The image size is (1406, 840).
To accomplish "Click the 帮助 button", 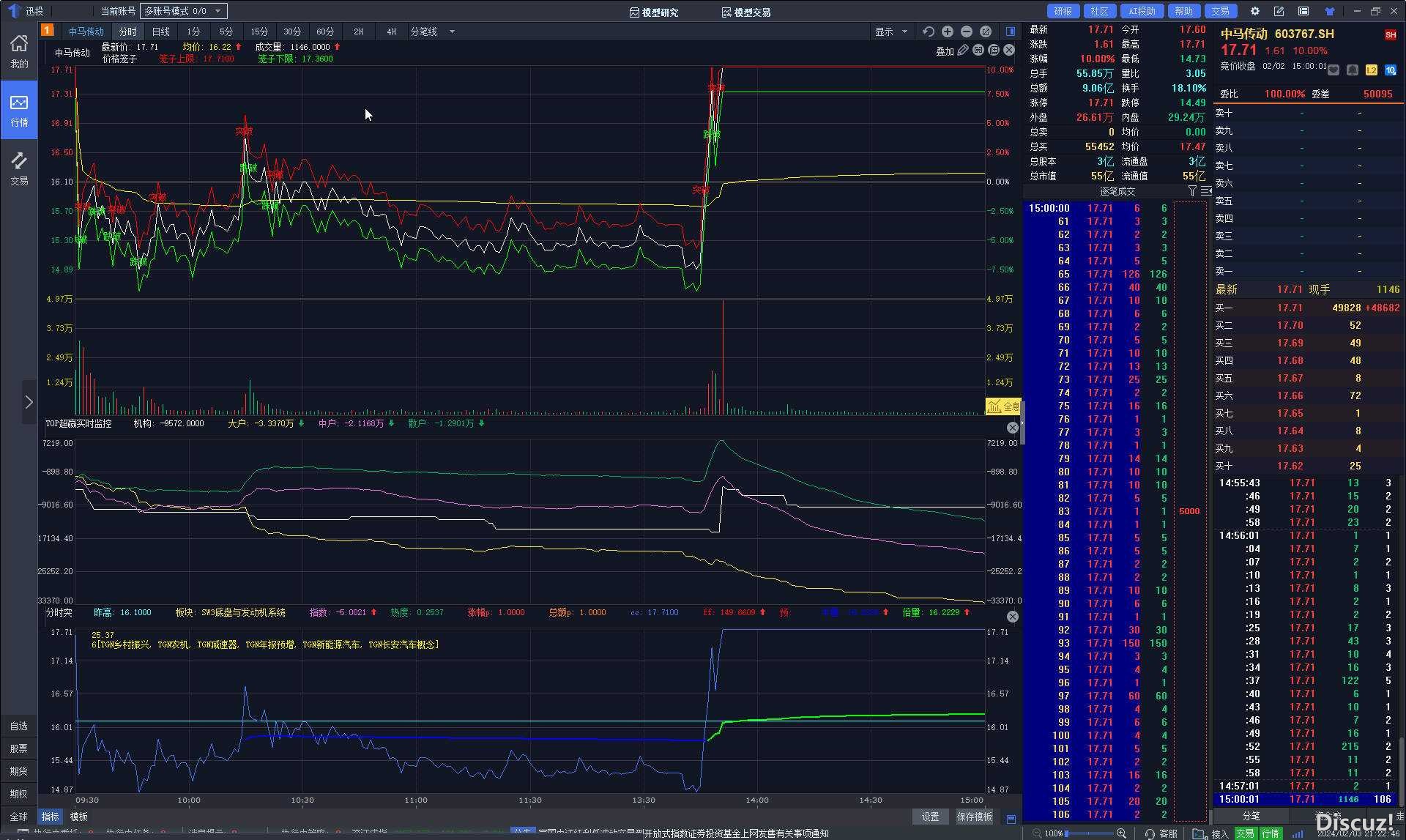I will click(1184, 11).
